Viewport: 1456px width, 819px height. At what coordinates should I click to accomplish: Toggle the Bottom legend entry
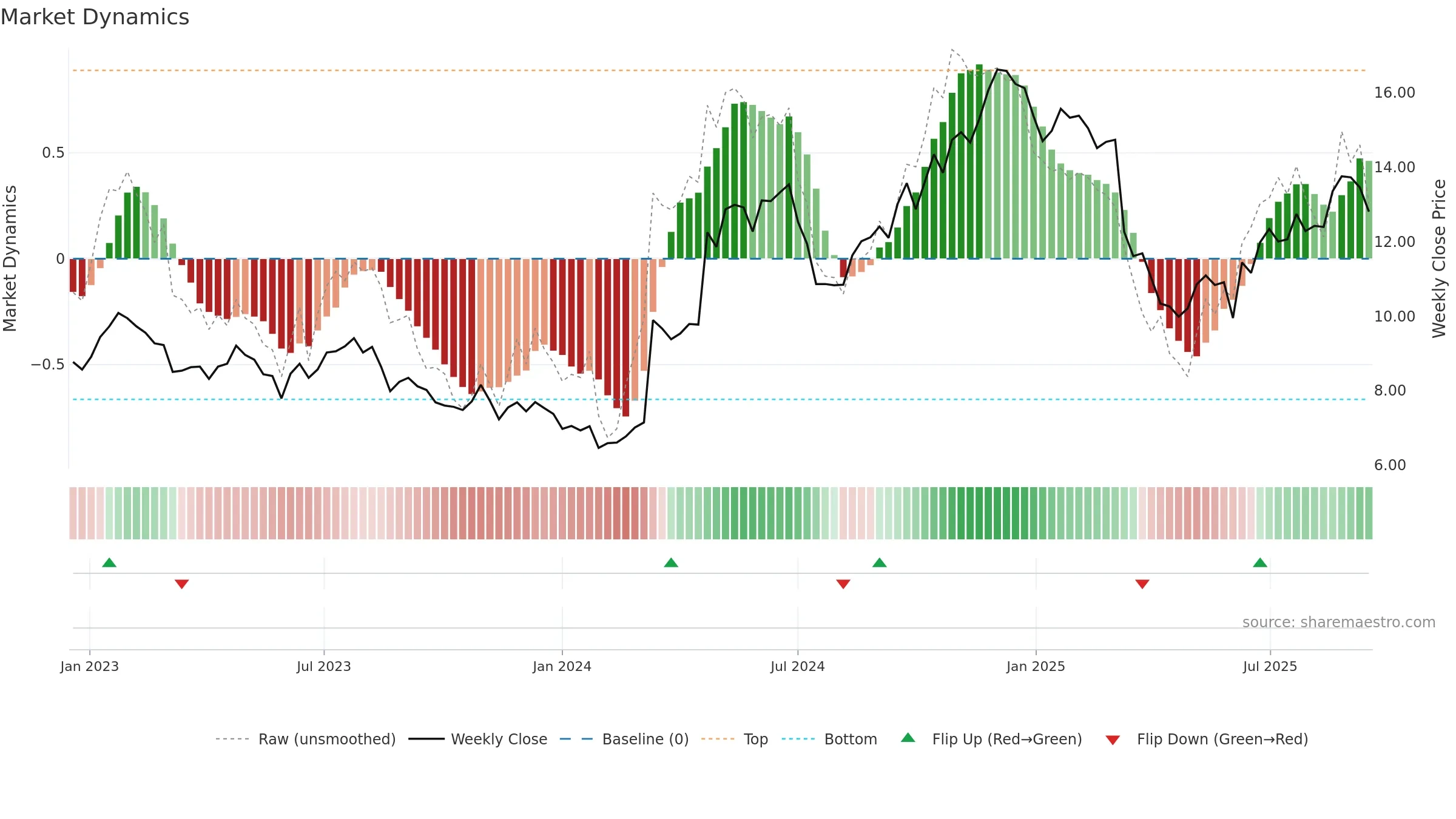click(829, 739)
